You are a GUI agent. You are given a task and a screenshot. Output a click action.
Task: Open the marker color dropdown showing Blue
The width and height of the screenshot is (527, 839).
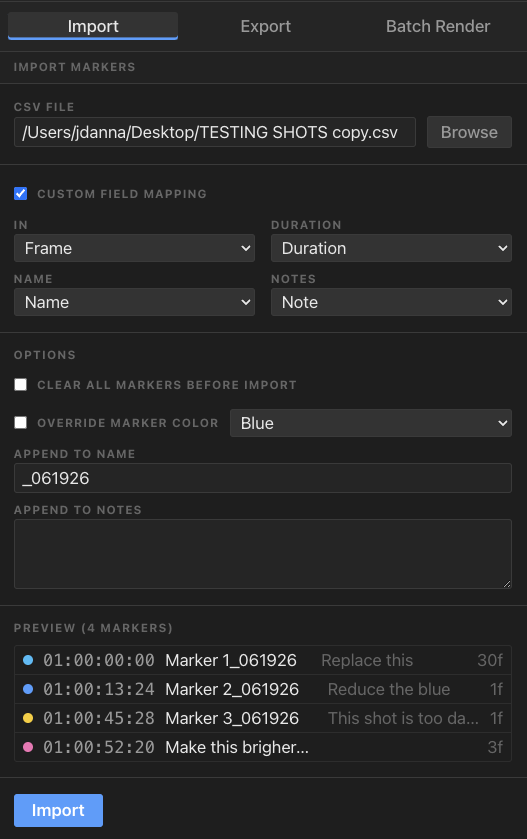tap(371, 423)
